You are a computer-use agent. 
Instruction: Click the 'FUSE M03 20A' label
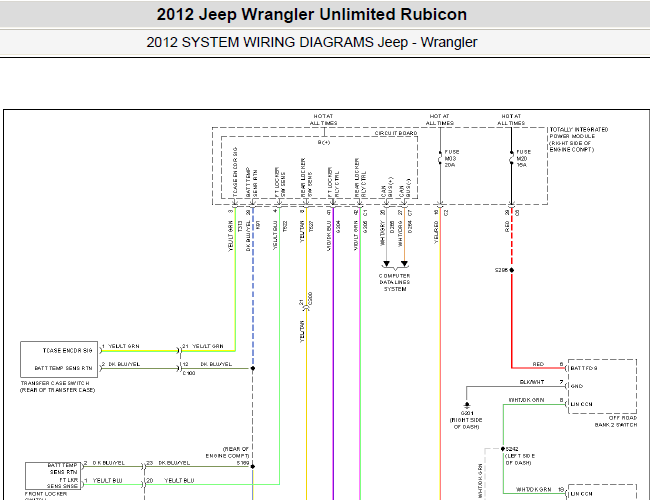pyautogui.click(x=452, y=158)
